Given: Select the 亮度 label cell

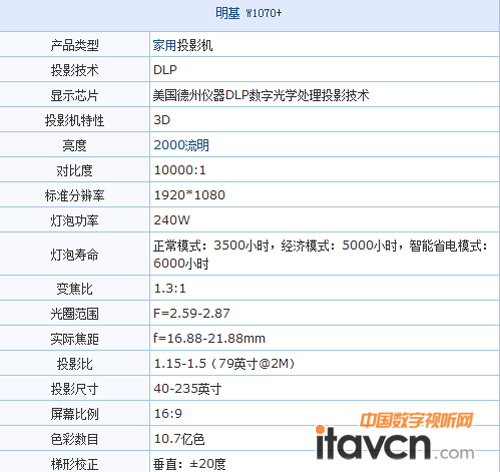Looking at the screenshot, I should tap(74, 145).
